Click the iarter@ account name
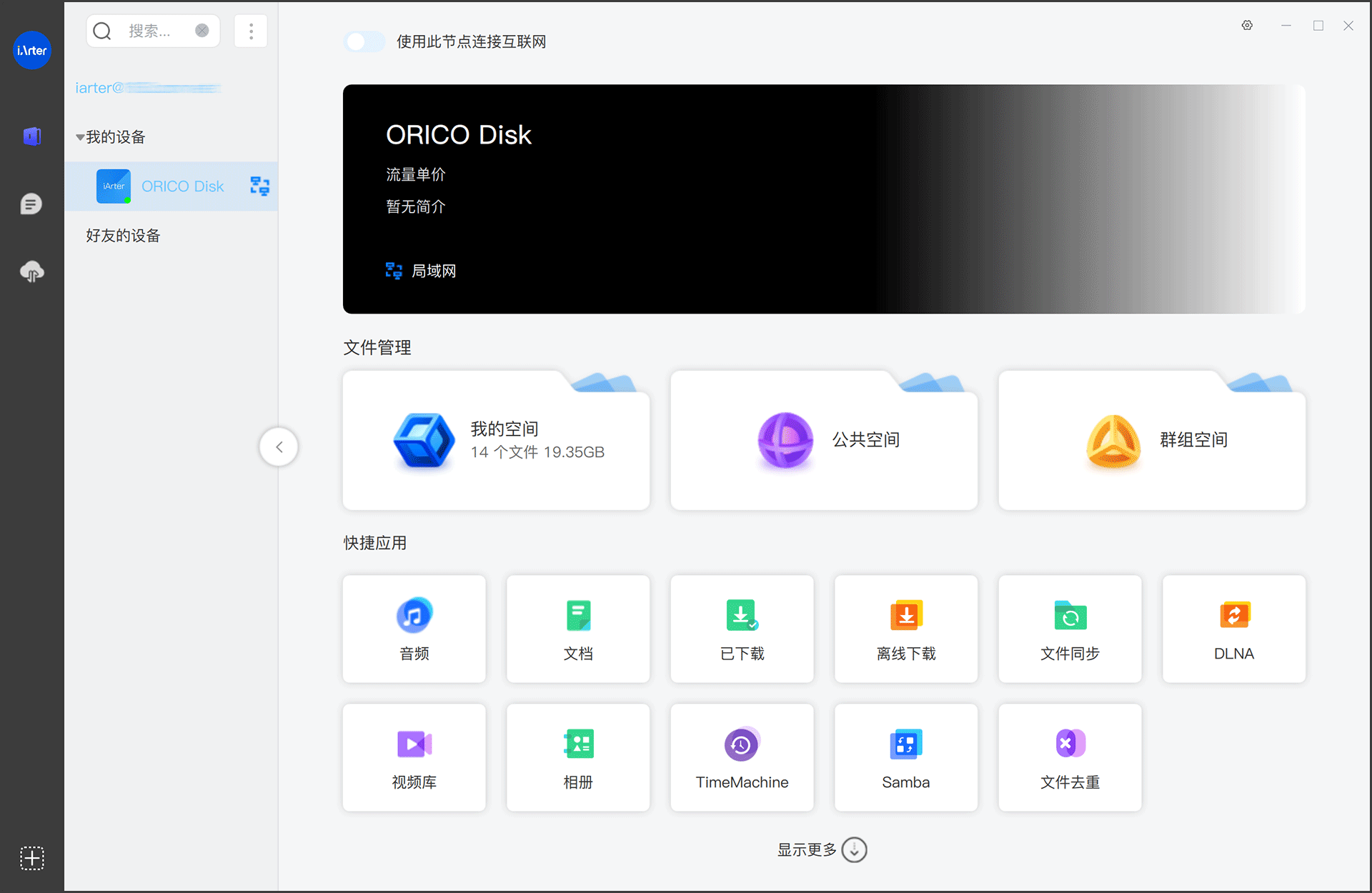The width and height of the screenshot is (1372, 893). [x=148, y=88]
